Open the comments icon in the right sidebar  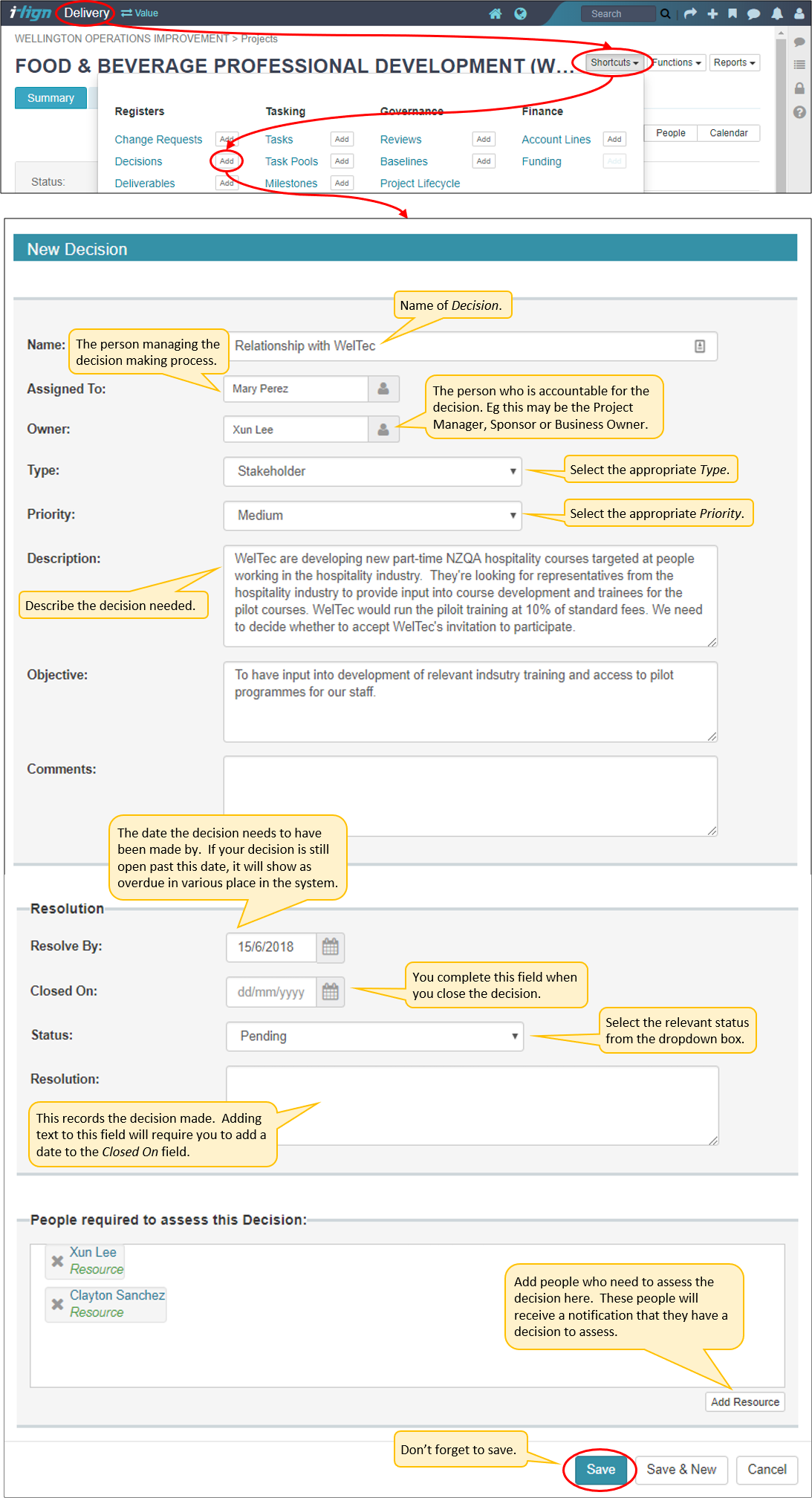799,42
